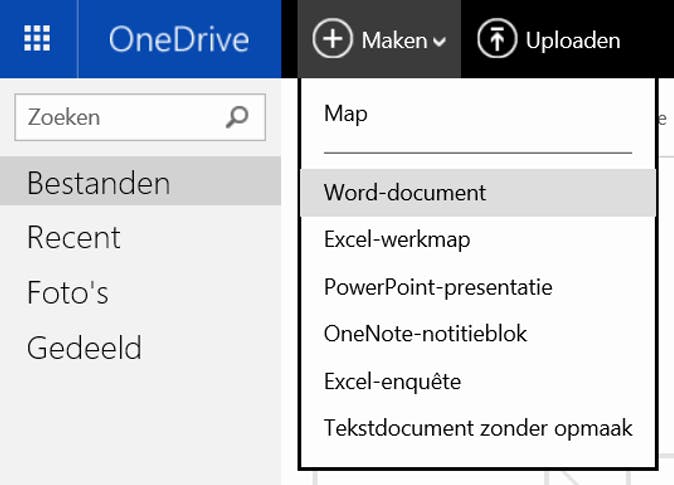Go to Recent files list
The height and width of the screenshot is (485, 674).
pyautogui.click(x=74, y=238)
